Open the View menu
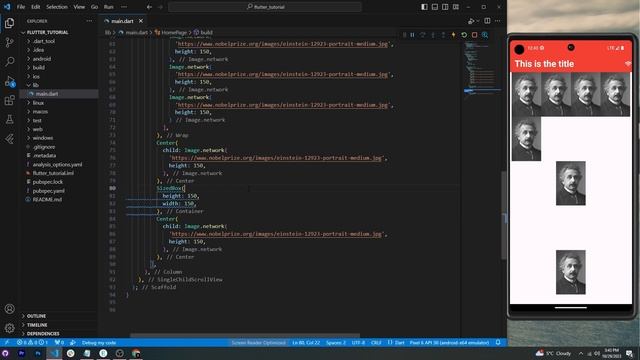640x360 pixels. (x=79, y=7)
